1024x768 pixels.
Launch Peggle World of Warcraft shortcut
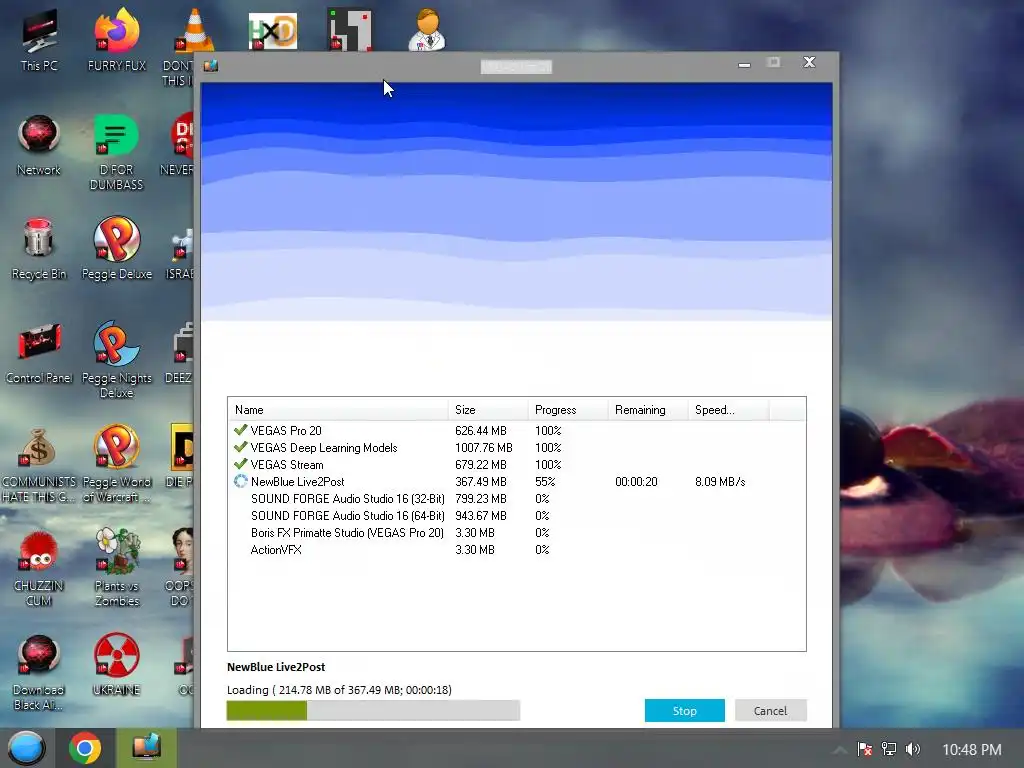[x=116, y=464]
